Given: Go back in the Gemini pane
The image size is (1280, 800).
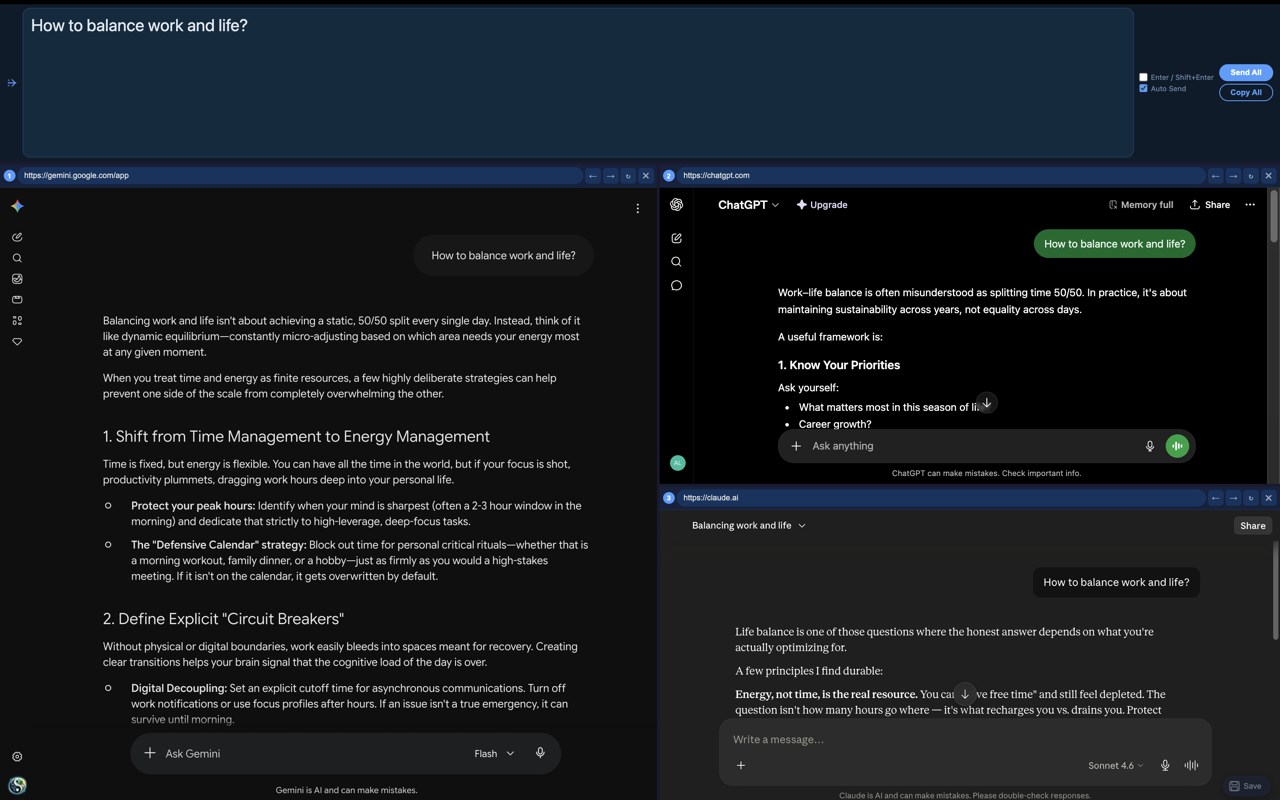Looking at the screenshot, I should (592, 176).
